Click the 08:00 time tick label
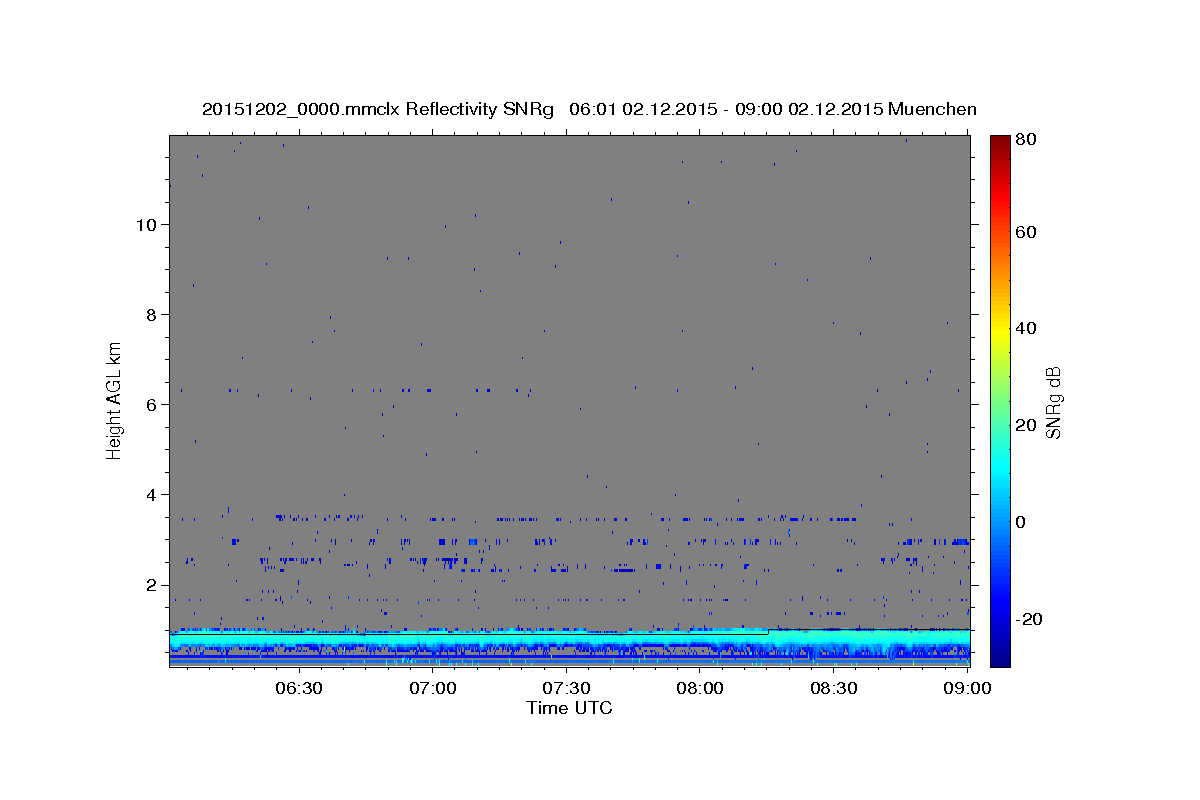This screenshot has width=1200, height=800. click(700, 689)
